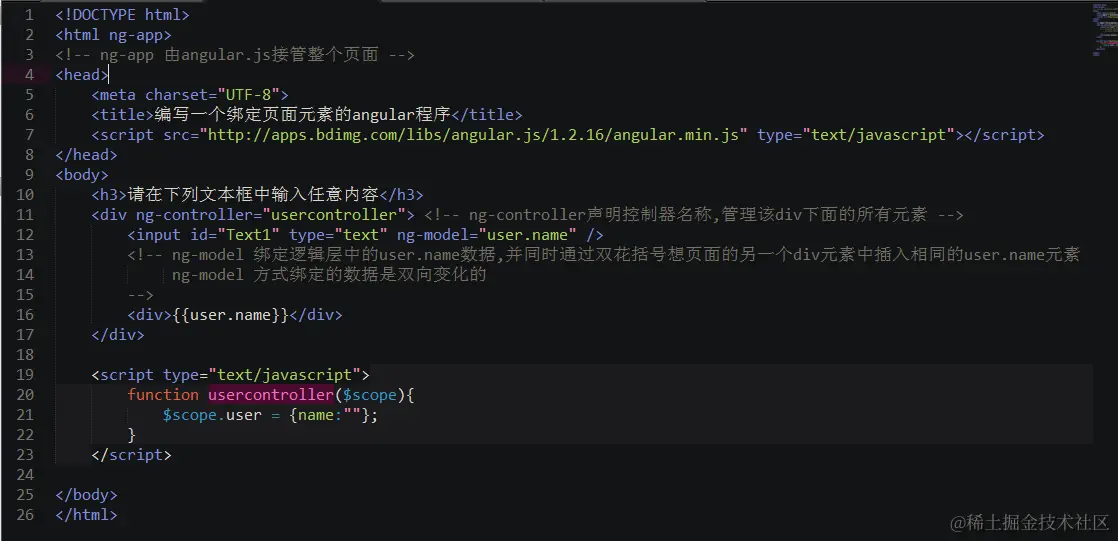The width and height of the screenshot is (1118, 541).
Task: Click the opening <h3> tag
Action: tap(109, 195)
